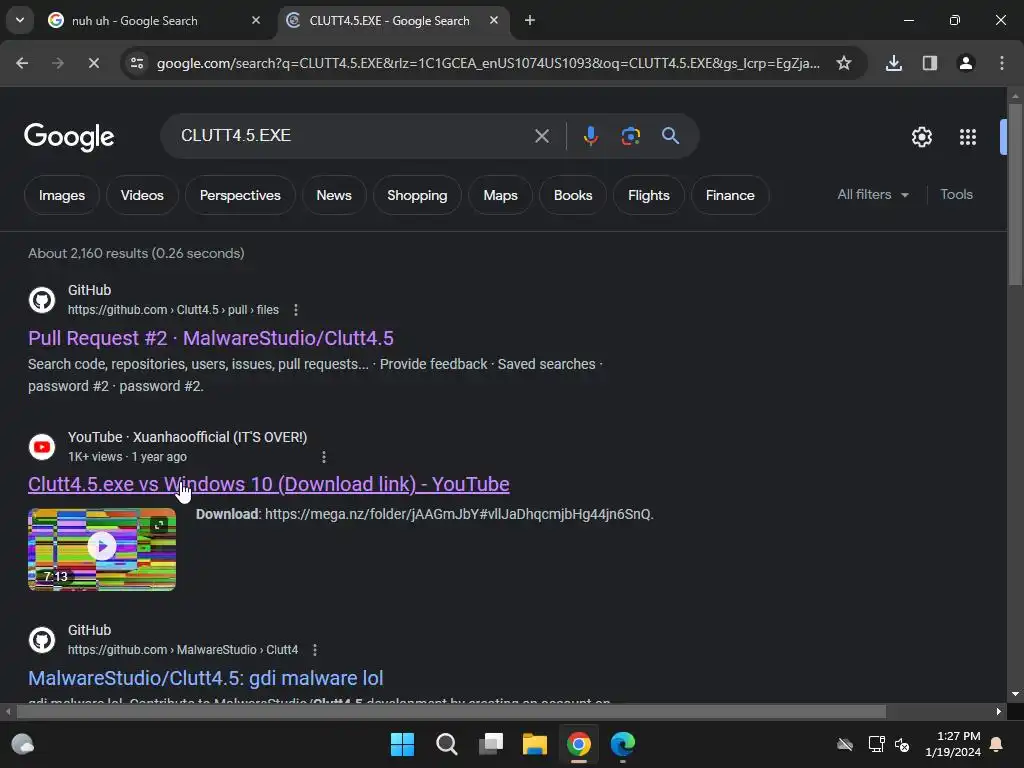Click the horizontal scrollbar thumb

tap(451, 711)
